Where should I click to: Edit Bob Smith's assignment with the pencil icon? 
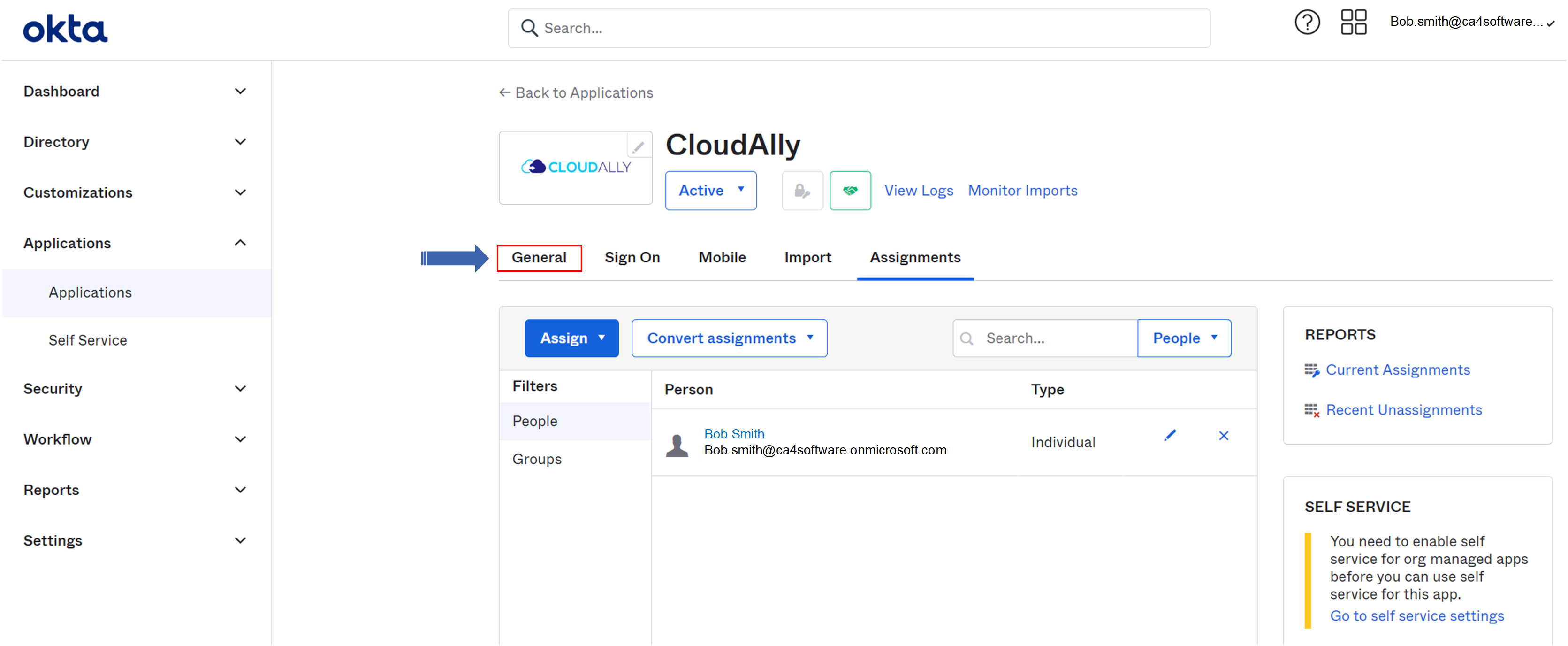point(1170,435)
